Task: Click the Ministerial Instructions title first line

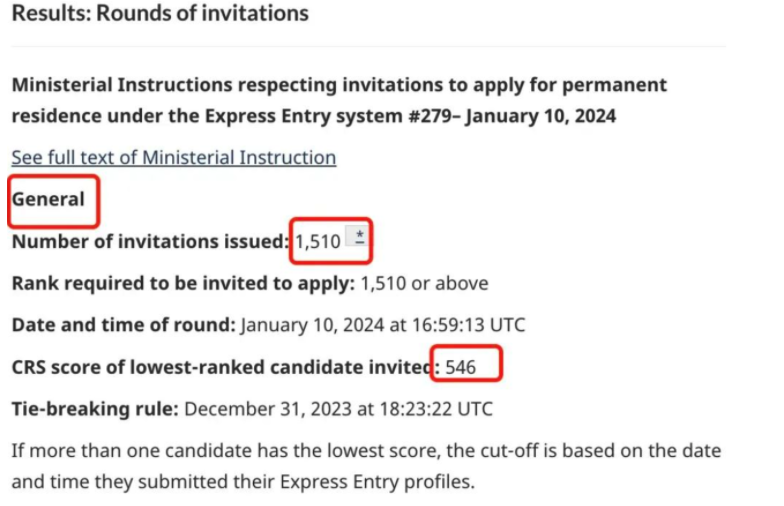Action: (338, 85)
